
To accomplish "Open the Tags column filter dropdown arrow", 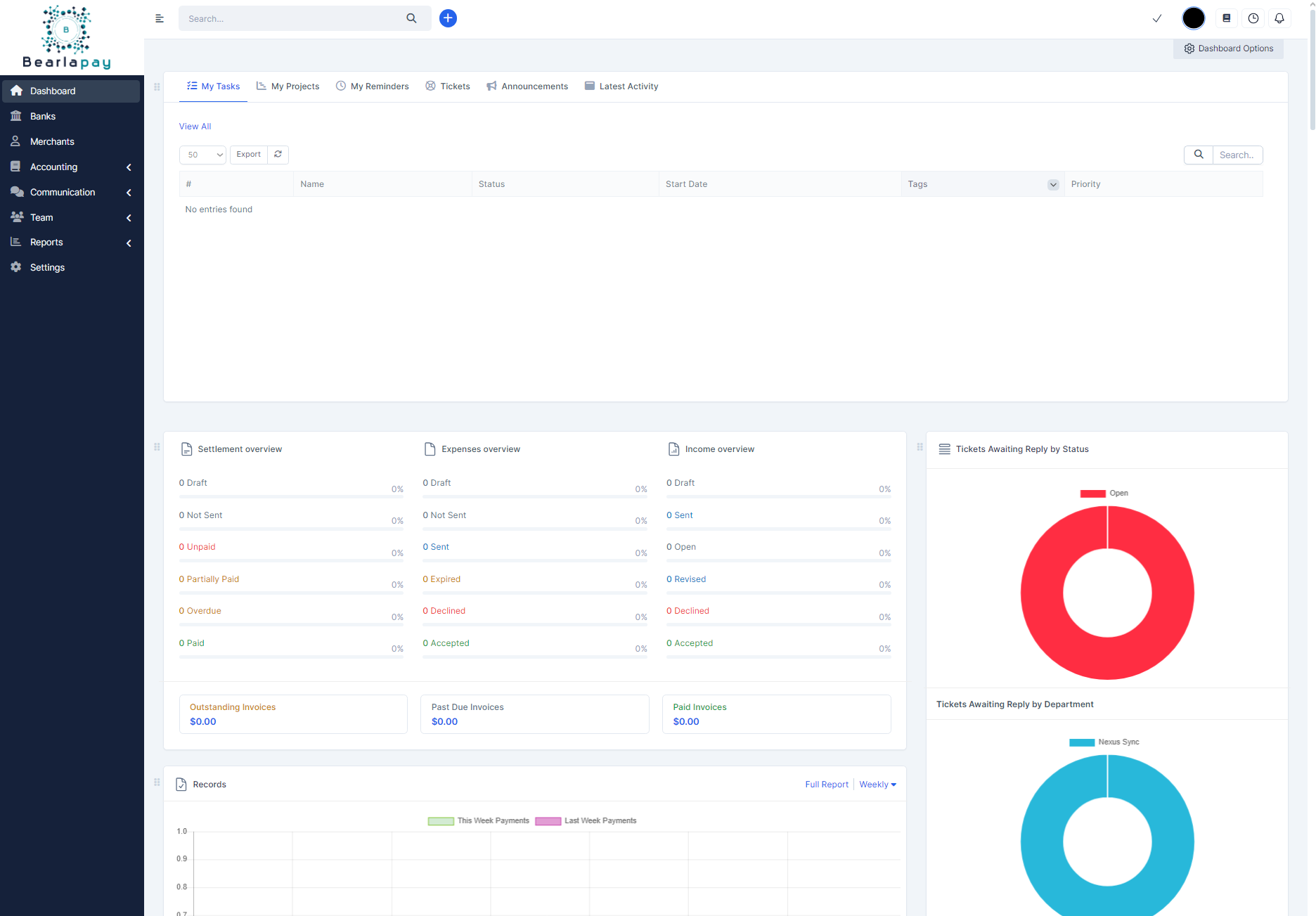I will point(1053,184).
